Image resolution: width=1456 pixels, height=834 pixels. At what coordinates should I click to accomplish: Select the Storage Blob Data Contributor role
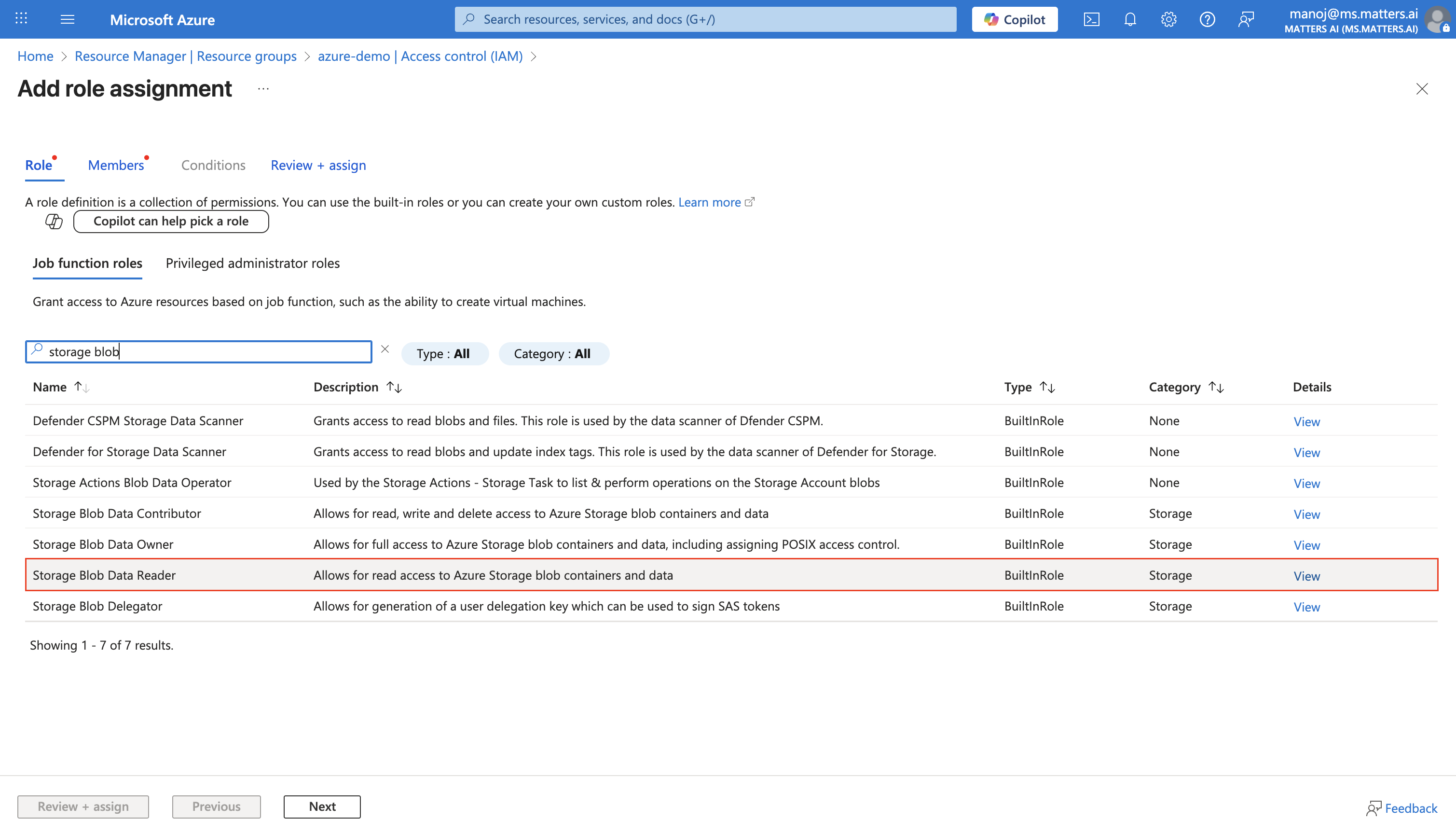coord(731,513)
